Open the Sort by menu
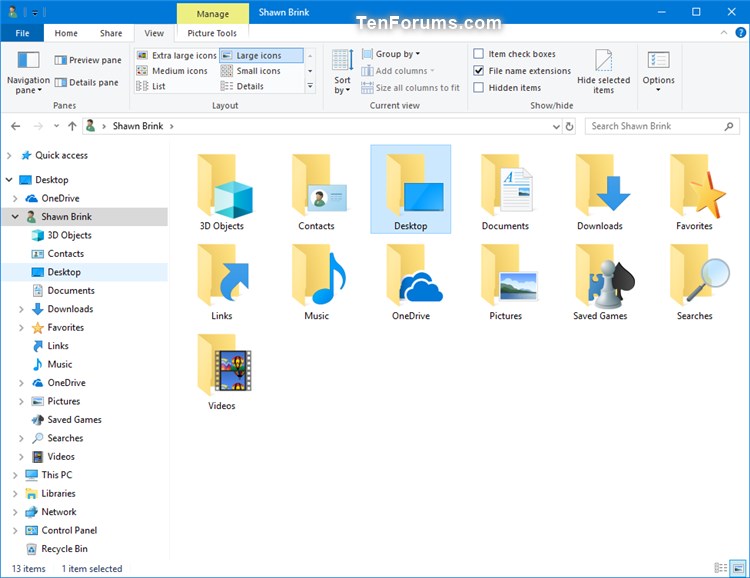Screen dimensions: 750x578 [x=342, y=71]
